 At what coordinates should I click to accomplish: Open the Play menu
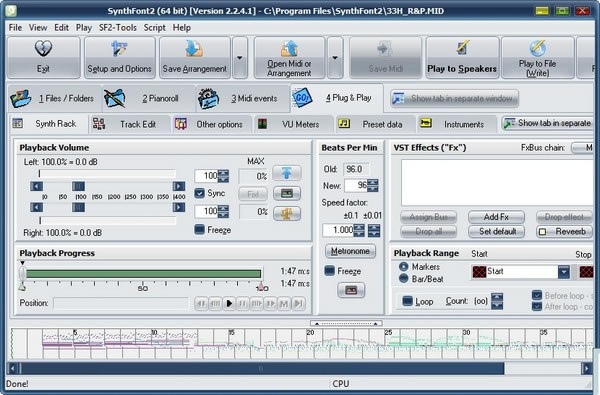click(x=84, y=28)
